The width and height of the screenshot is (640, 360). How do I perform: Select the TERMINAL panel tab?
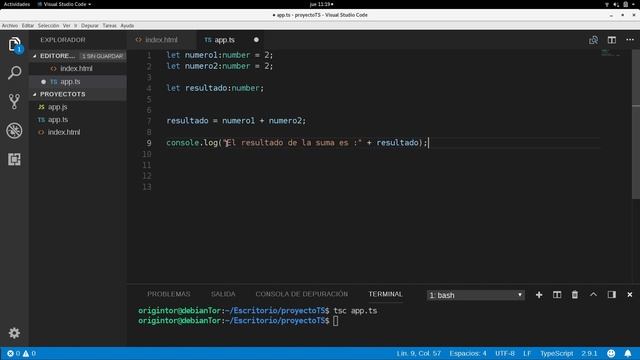pyautogui.click(x=385, y=294)
